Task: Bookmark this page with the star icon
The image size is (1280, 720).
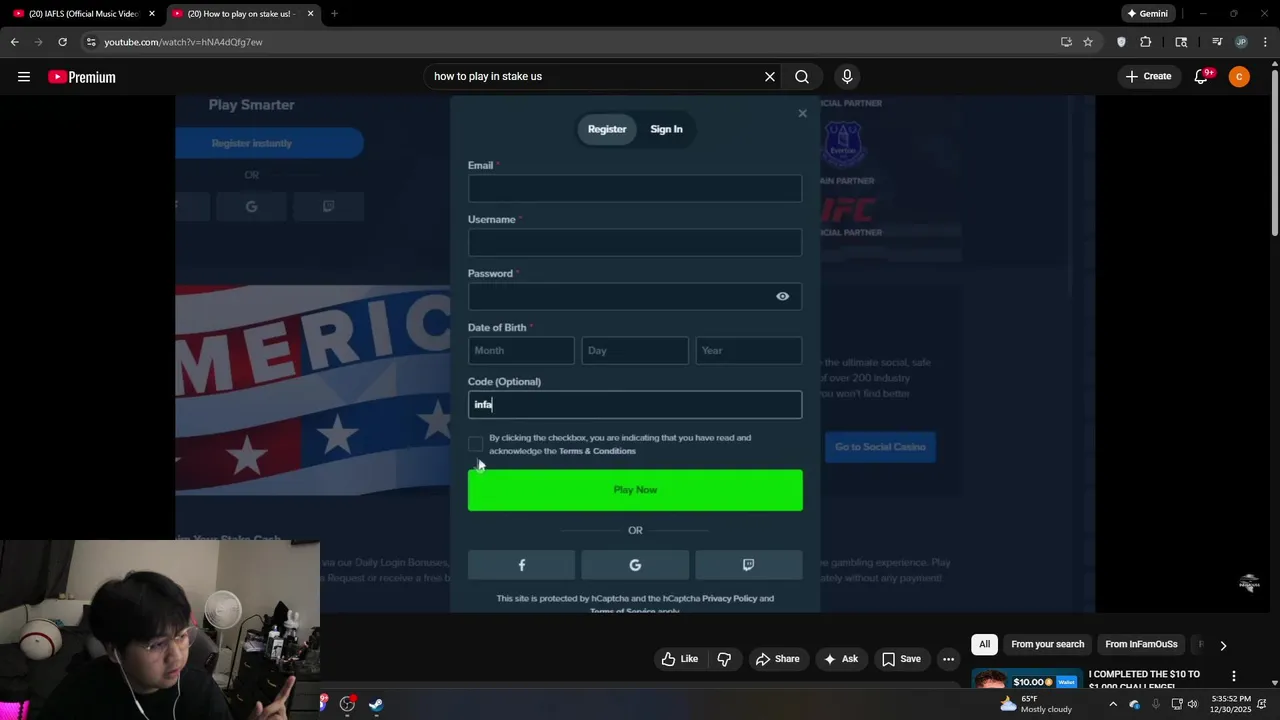Action: 1088,42
